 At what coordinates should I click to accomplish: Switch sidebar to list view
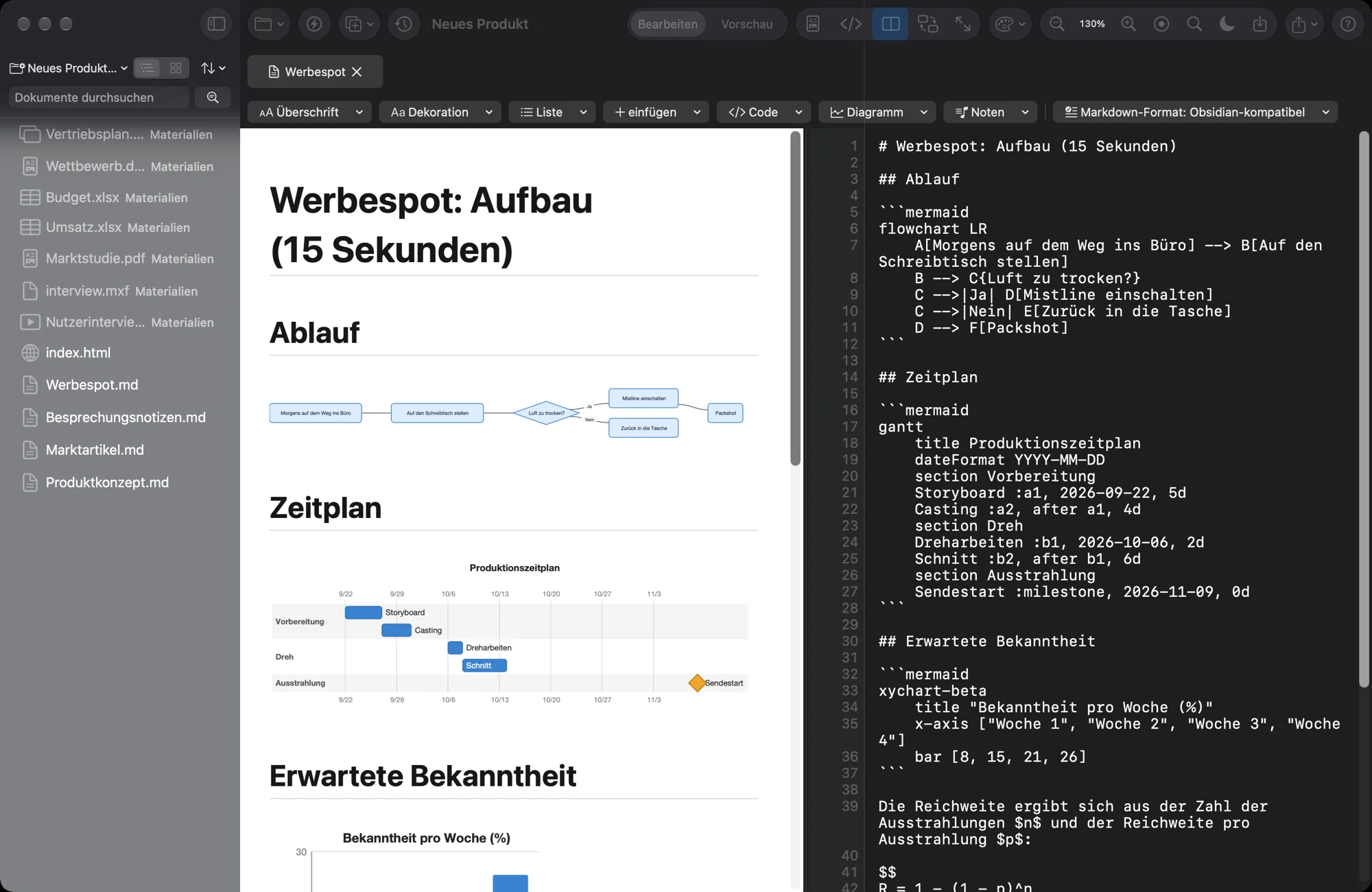tap(147, 68)
